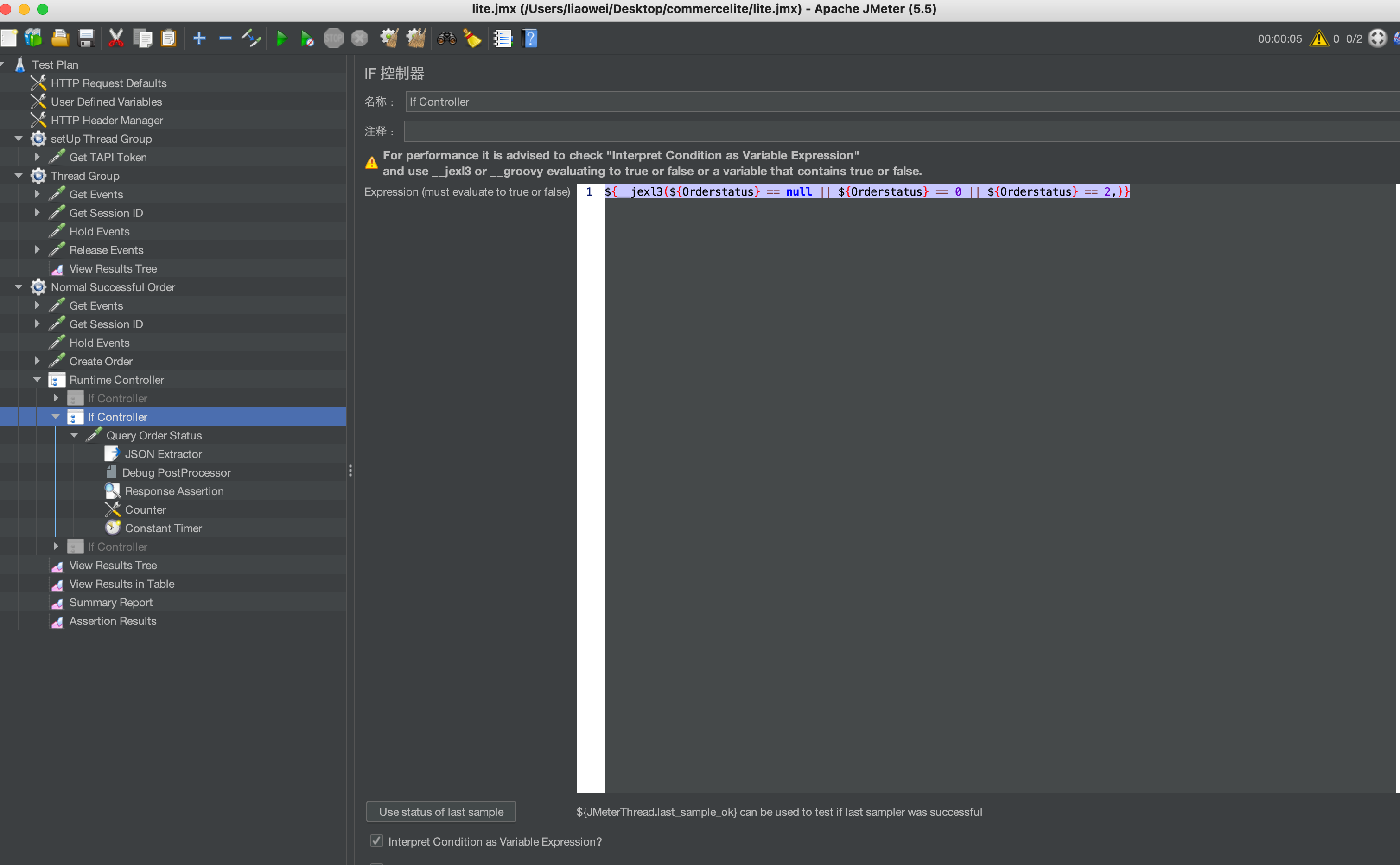Clear all results with double broom icon
The image size is (1400, 865).
pyautogui.click(x=416, y=38)
